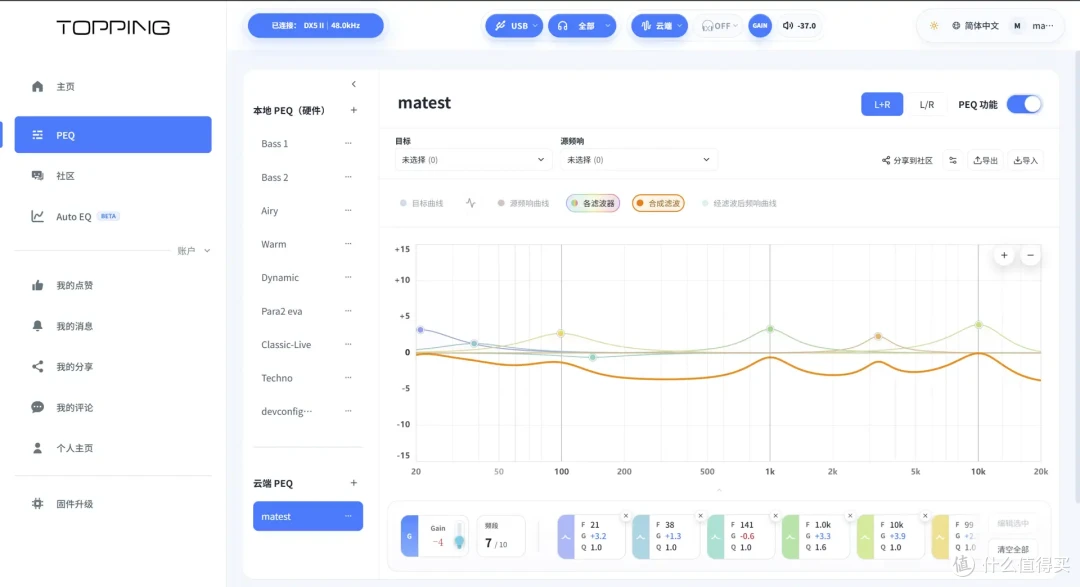
Task: Open the 云端 mode dropdown
Action: [659, 25]
